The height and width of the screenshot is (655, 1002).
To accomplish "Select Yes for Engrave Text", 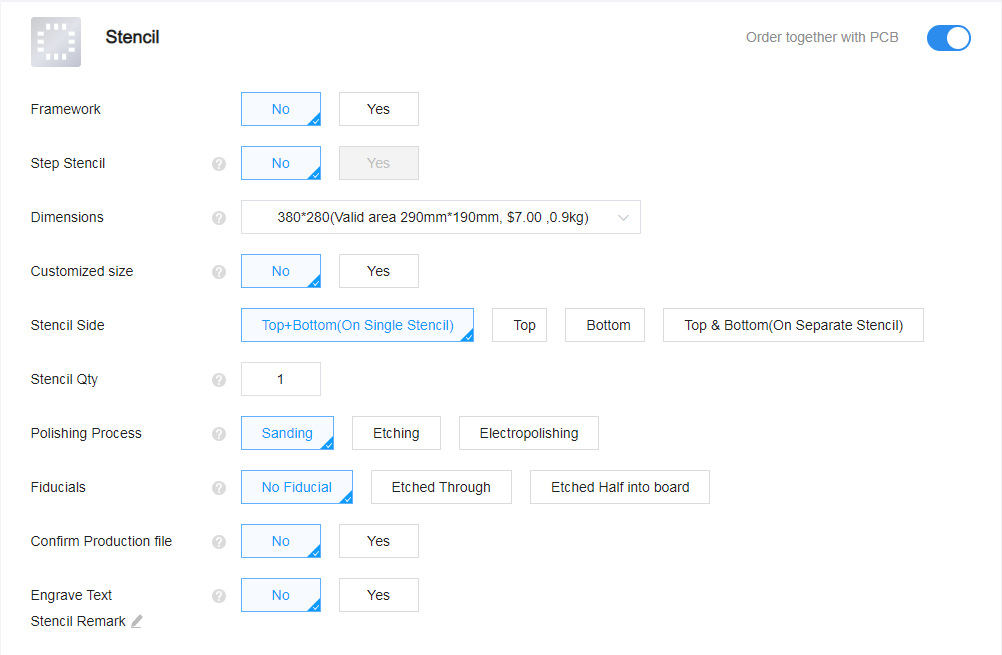I will [x=378, y=595].
